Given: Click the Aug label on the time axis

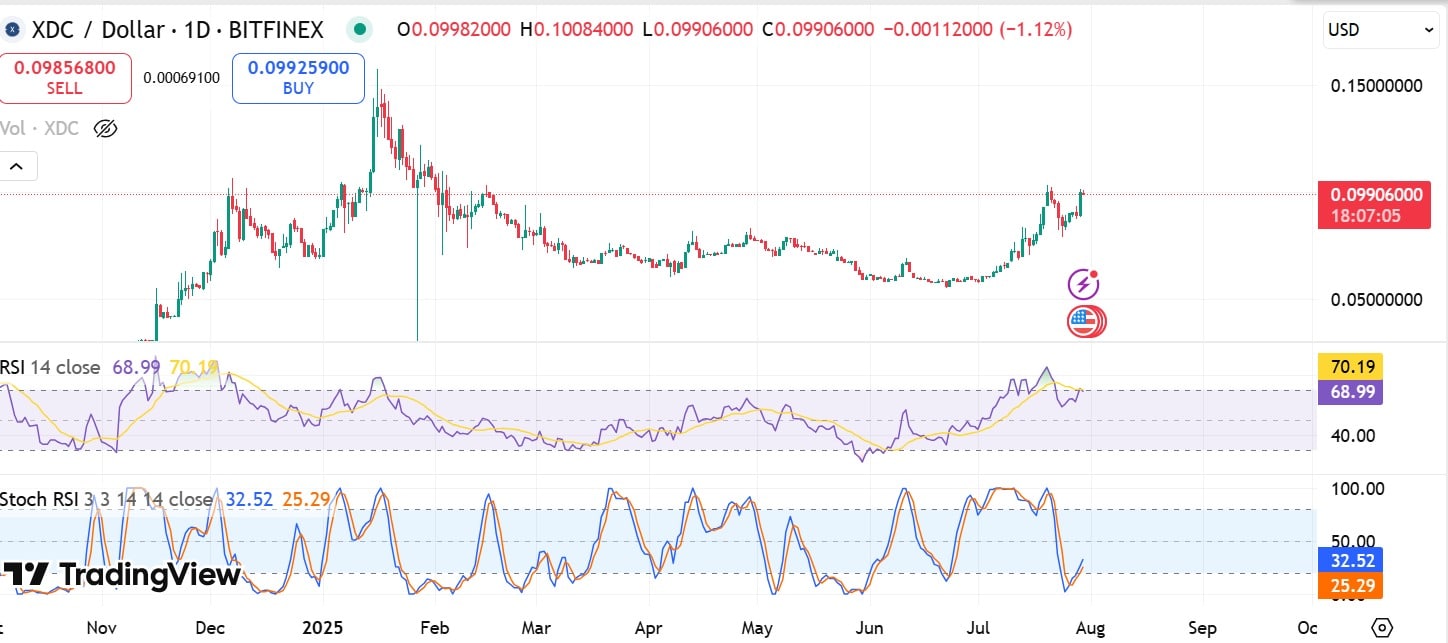Looking at the screenshot, I should tap(1090, 628).
